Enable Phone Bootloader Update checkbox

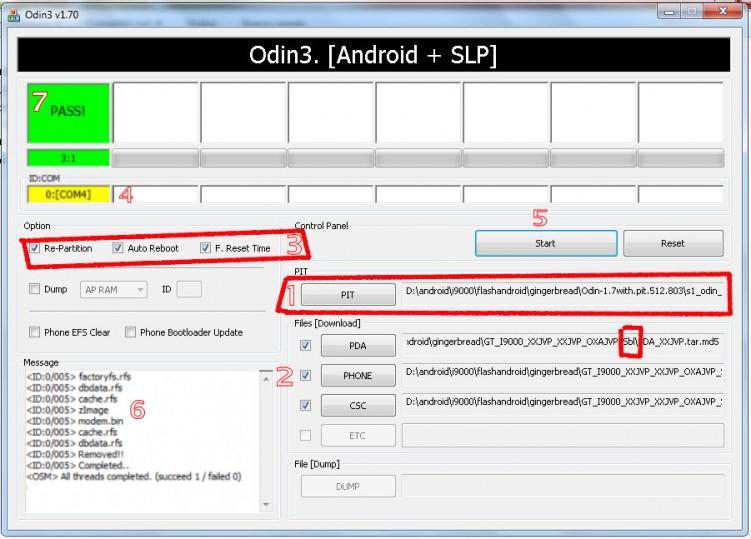pyautogui.click(x=130, y=332)
